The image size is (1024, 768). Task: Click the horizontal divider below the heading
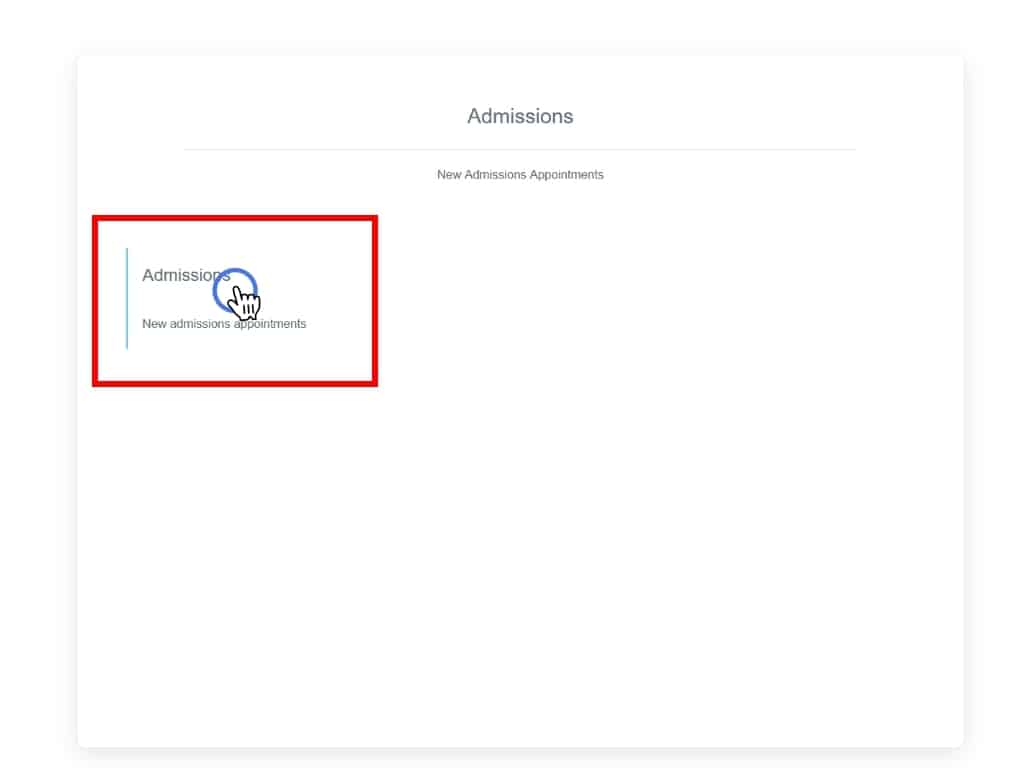click(x=520, y=150)
